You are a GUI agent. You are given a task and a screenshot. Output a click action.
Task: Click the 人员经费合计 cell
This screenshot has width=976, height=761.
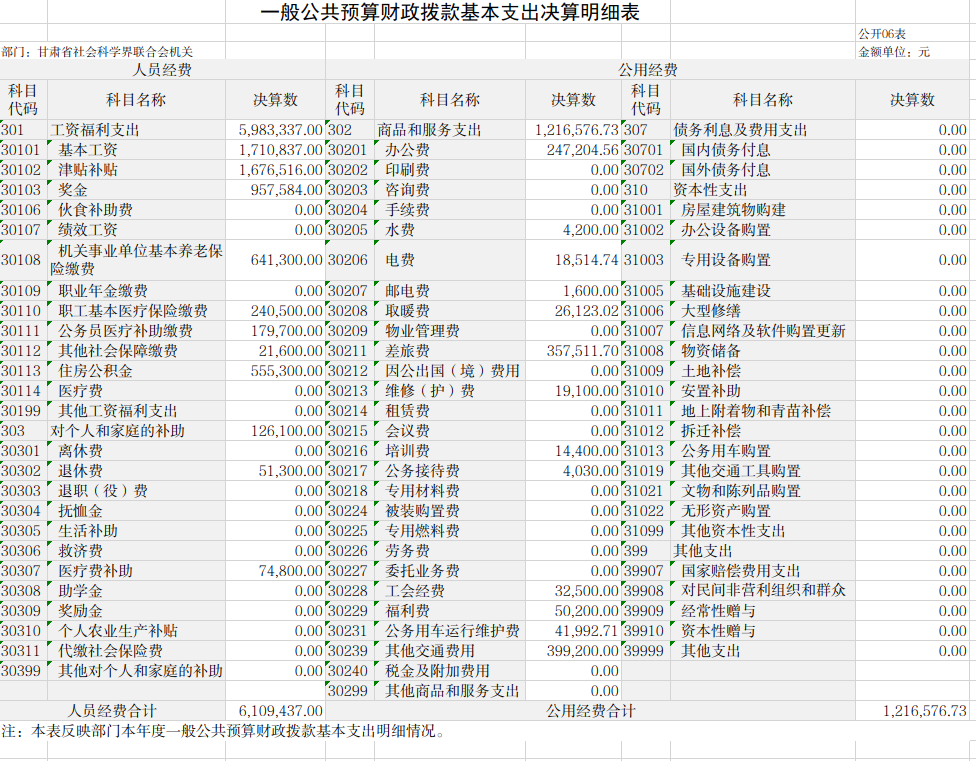pos(112,711)
